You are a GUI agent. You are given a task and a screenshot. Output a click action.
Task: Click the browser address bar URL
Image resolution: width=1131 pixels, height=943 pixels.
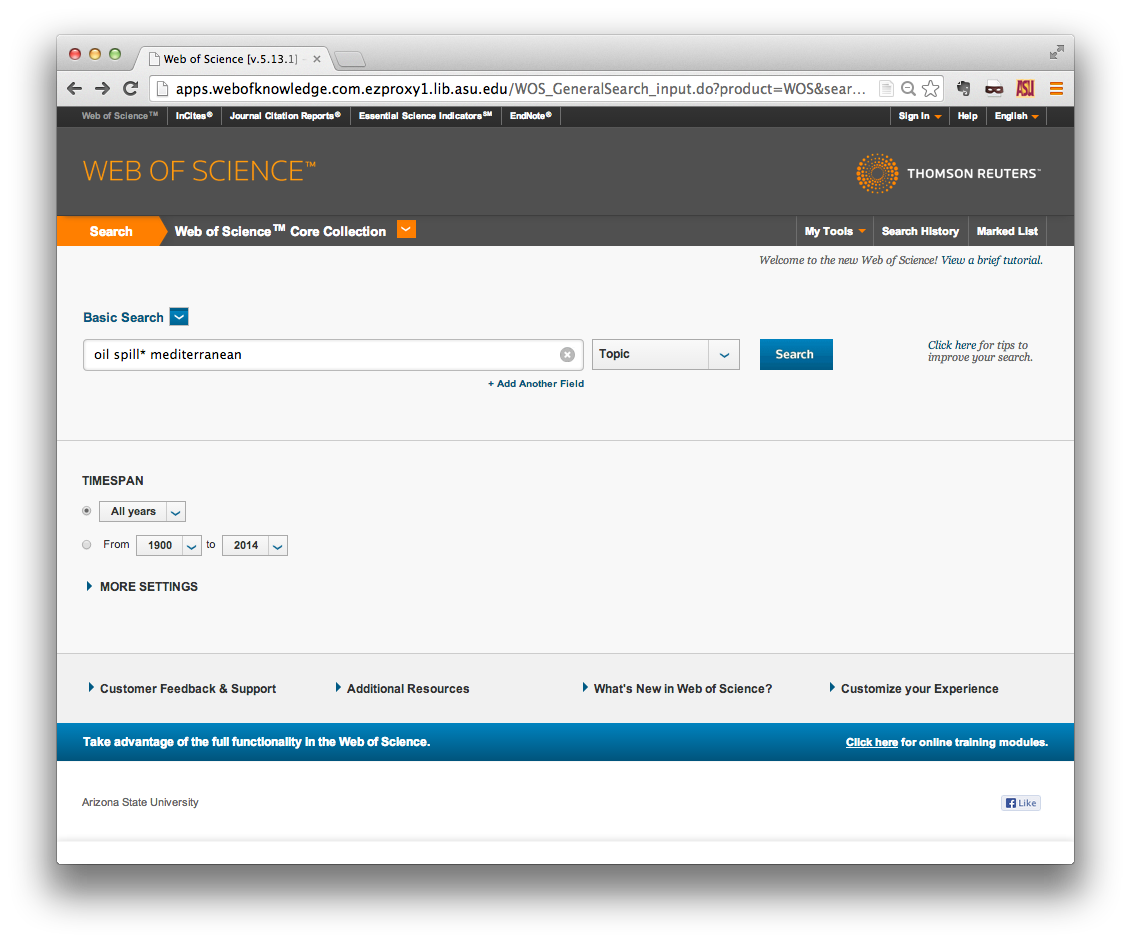click(519, 89)
